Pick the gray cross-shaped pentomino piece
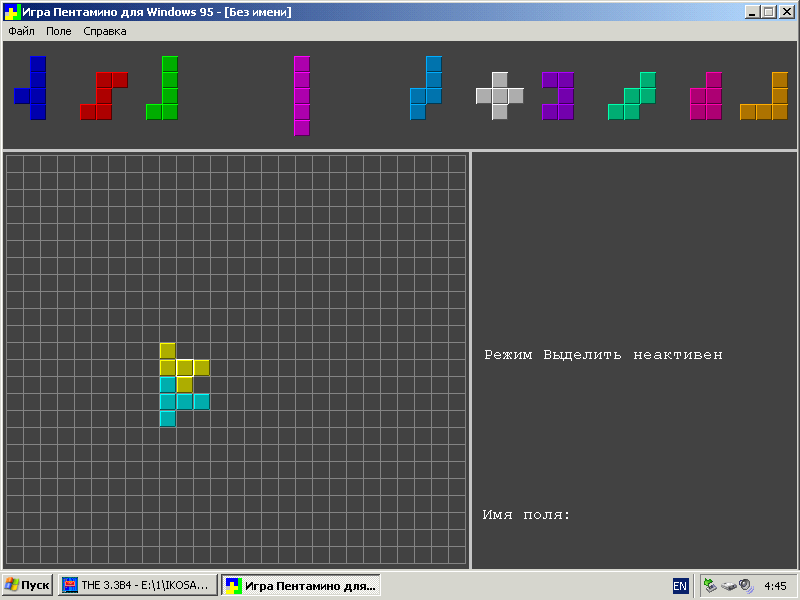Screen dimensions: 800x600 coord(500,96)
